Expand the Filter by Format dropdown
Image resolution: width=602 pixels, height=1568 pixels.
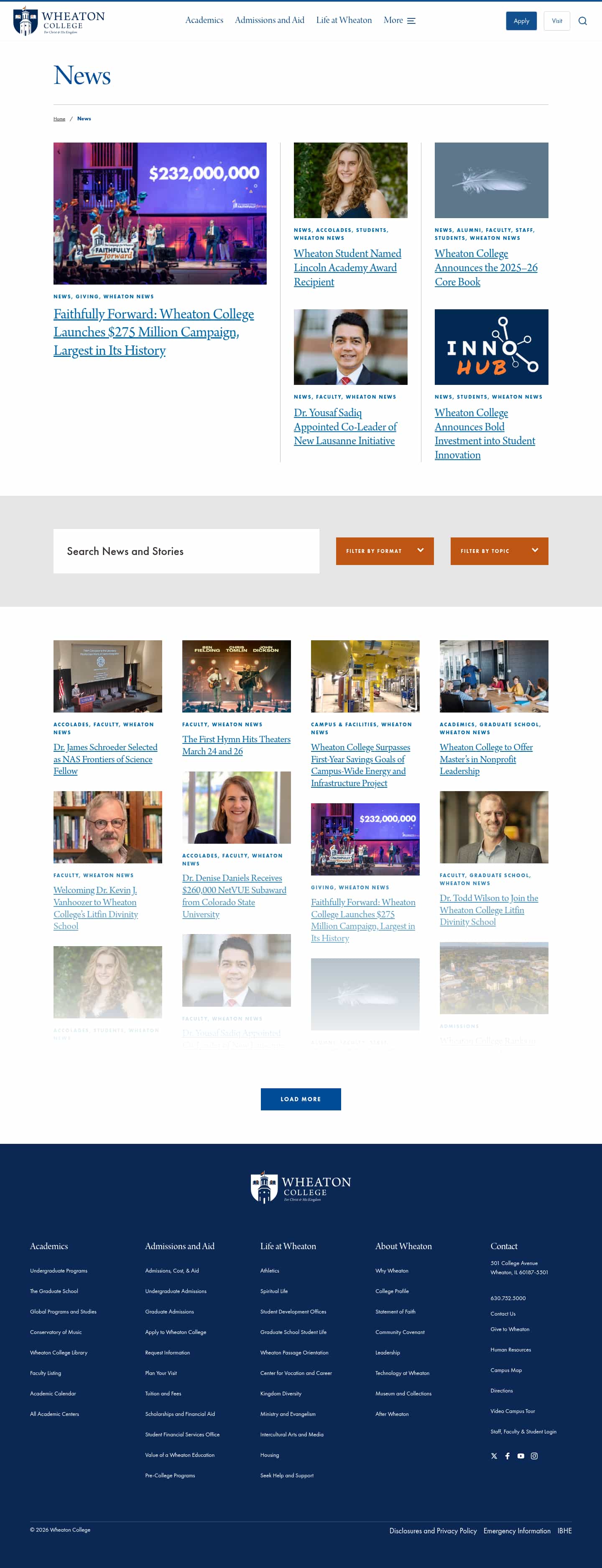coord(385,551)
